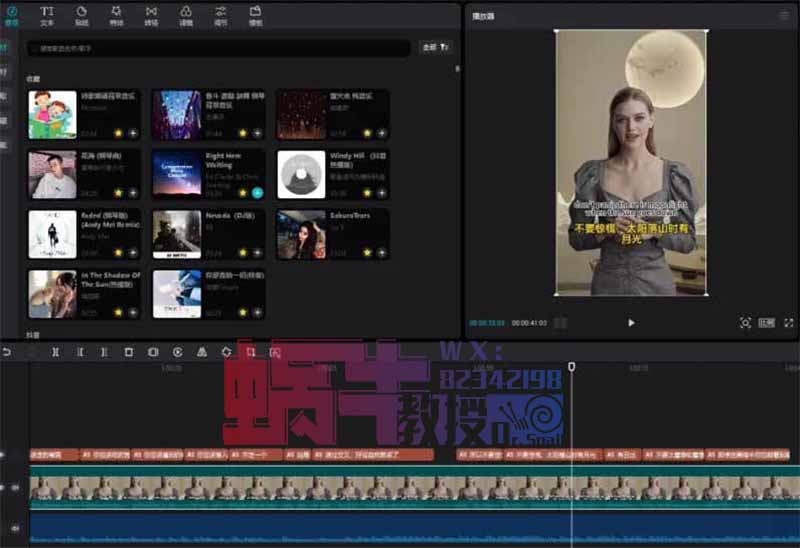
Task: Expand the 全部 filter dropdown
Action: point(435,47)
